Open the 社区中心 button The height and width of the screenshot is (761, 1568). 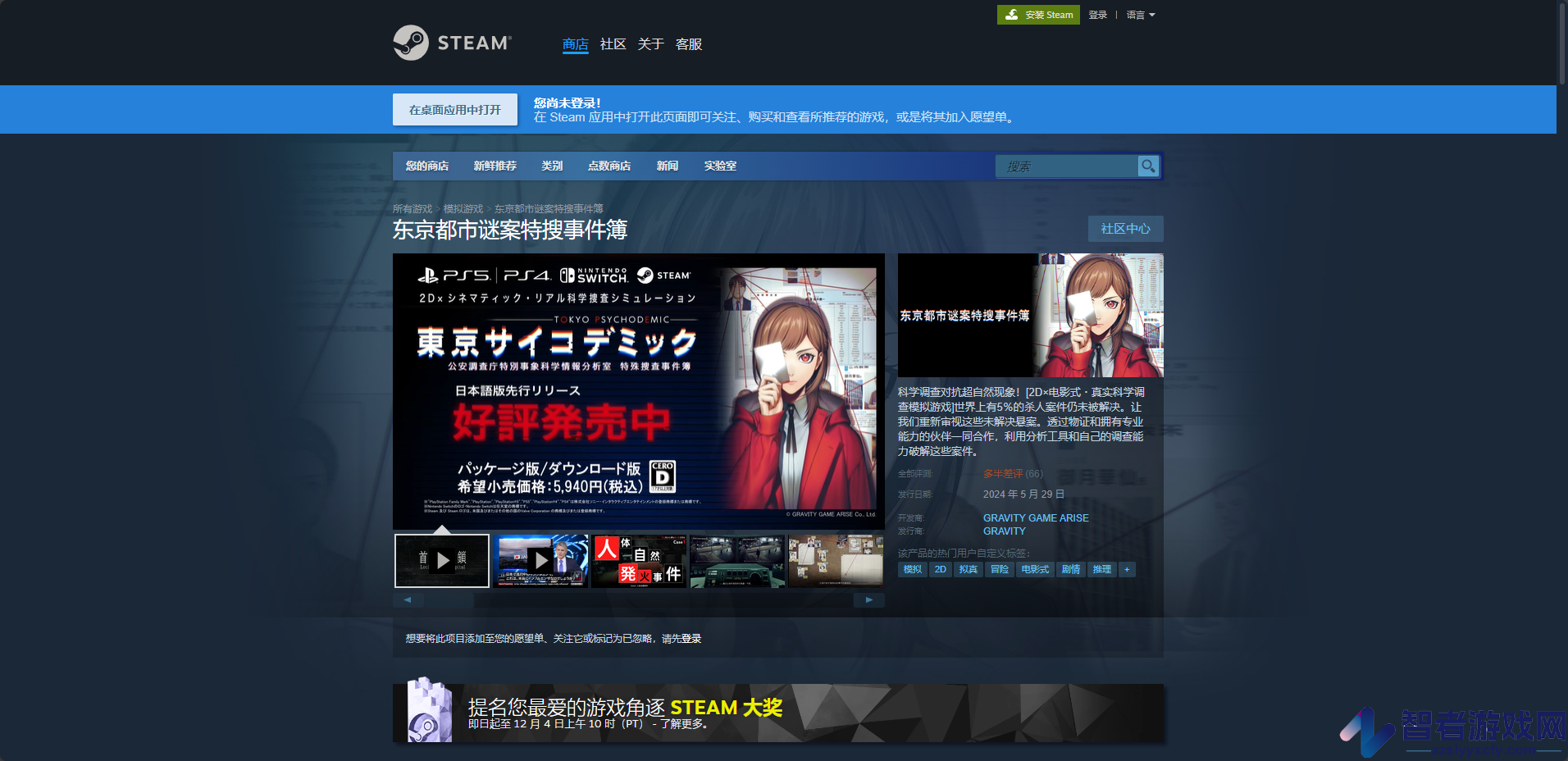(x=1126, y=229)
